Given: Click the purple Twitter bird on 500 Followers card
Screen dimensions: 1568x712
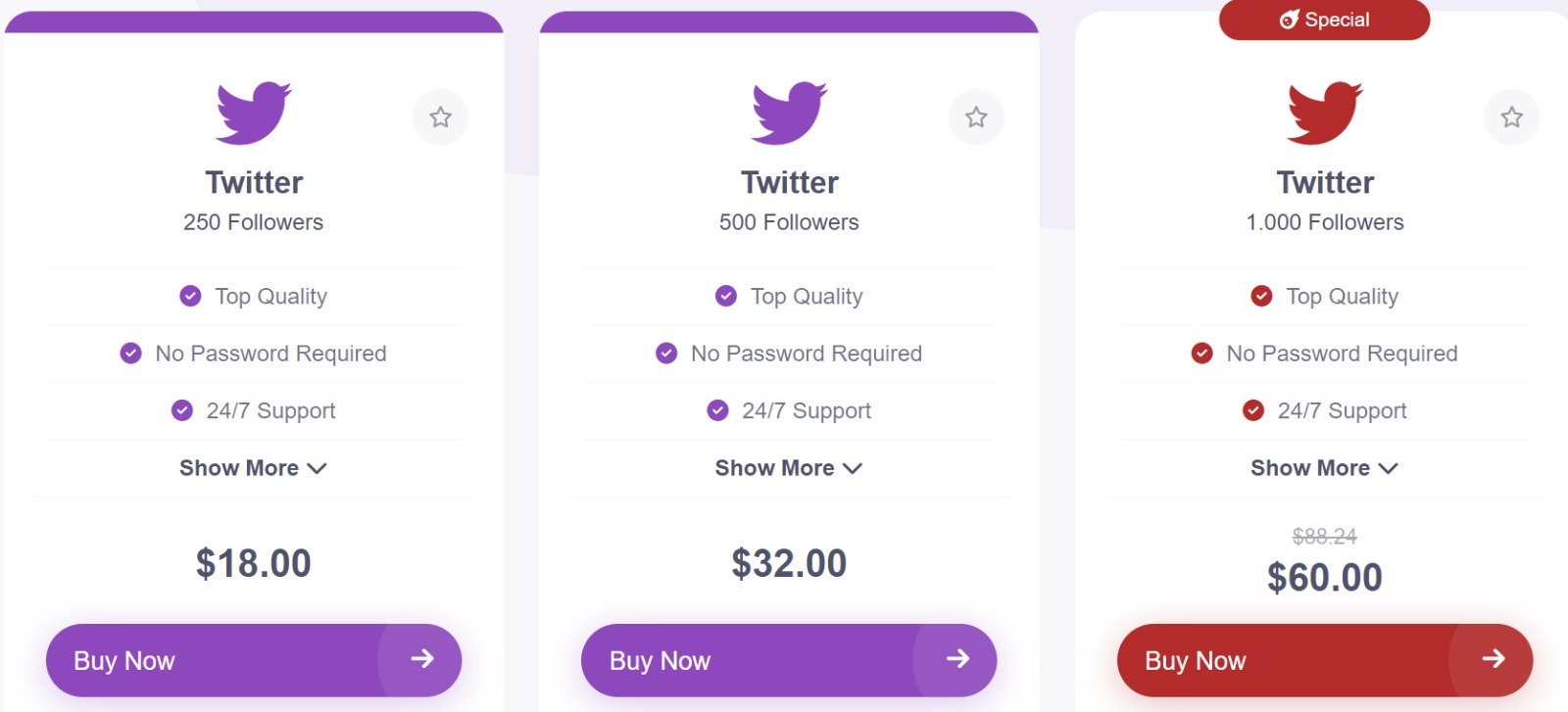Looking at the screenshot, I should tap(790, 113).
